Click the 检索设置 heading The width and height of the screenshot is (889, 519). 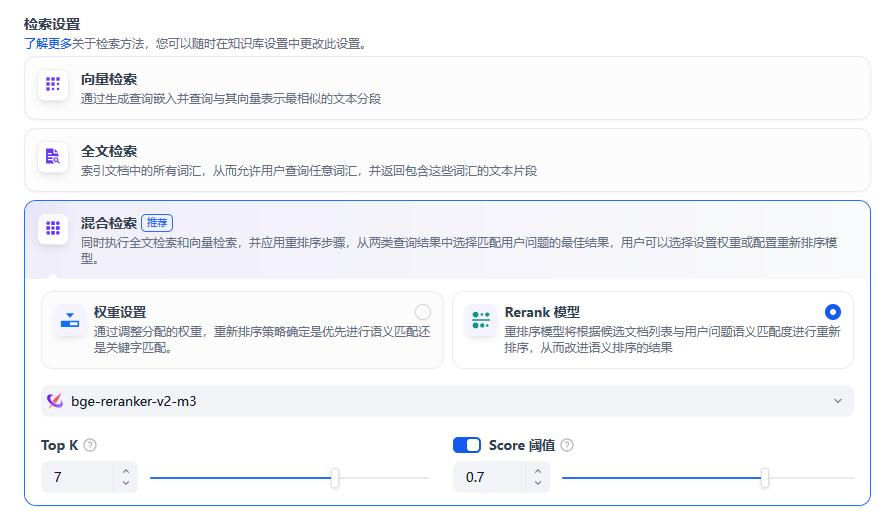52,24
